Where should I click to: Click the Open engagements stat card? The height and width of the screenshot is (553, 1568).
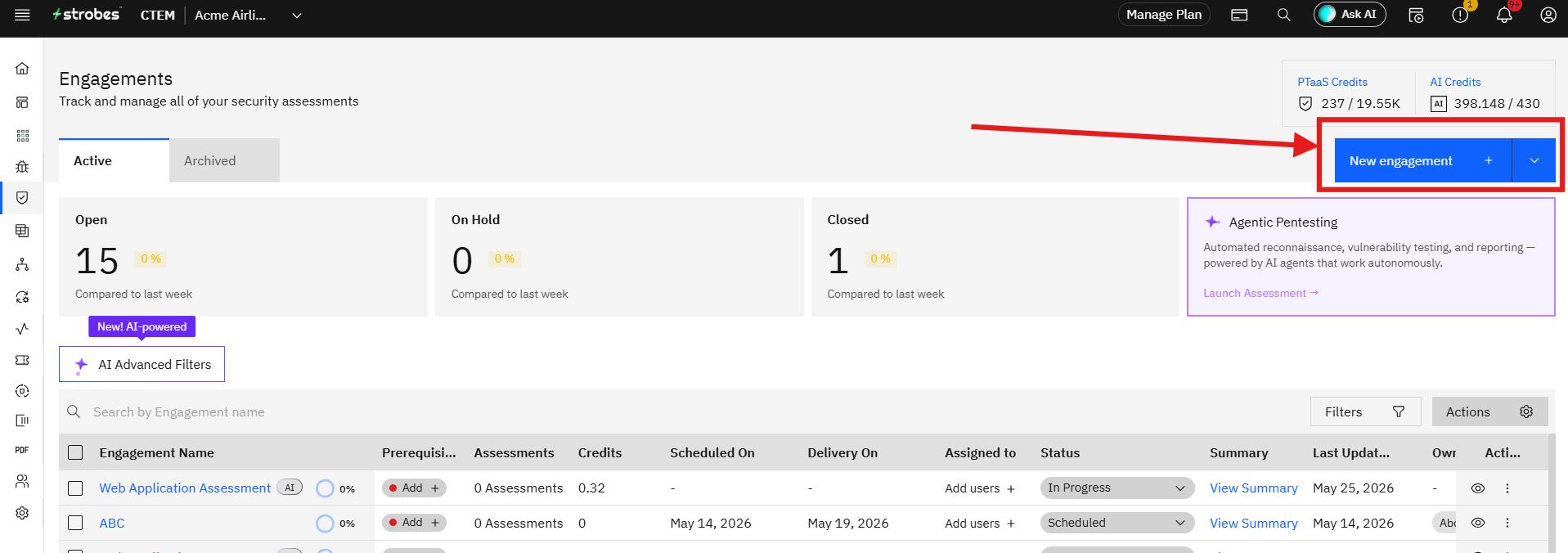(243, 257)
